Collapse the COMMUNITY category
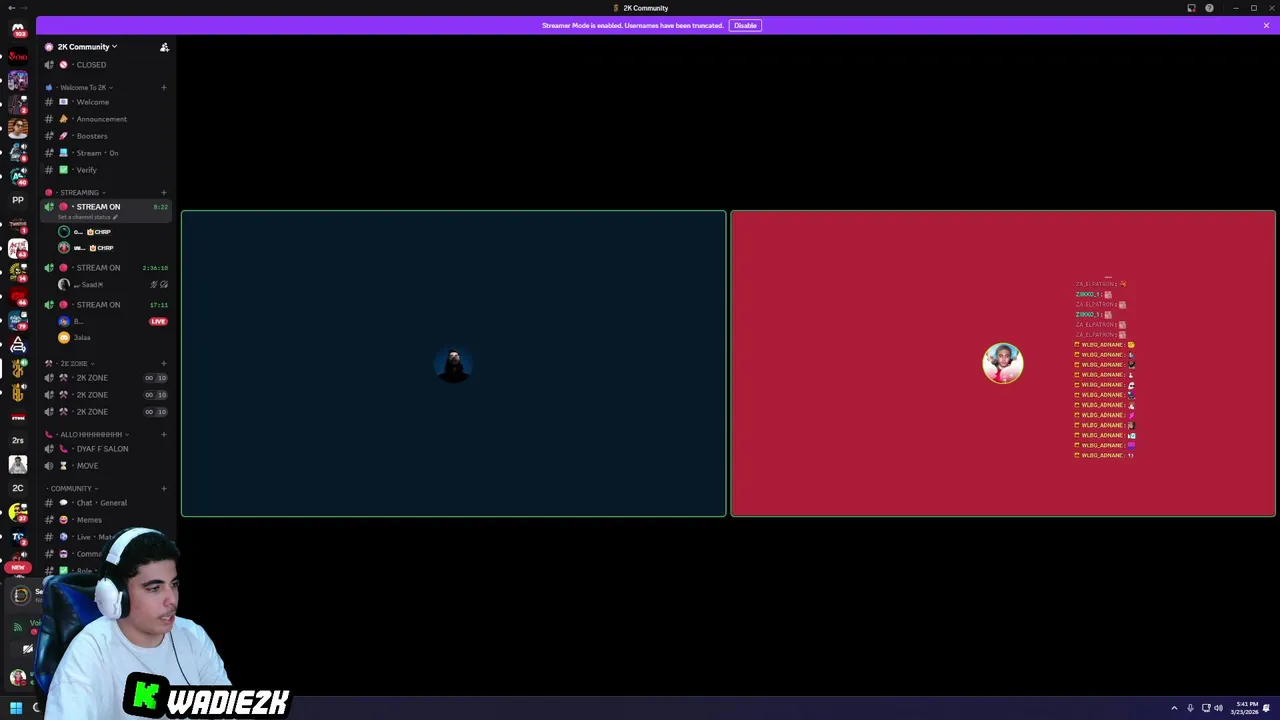This screenshot has height=720, width=1280. pos(75,488)
